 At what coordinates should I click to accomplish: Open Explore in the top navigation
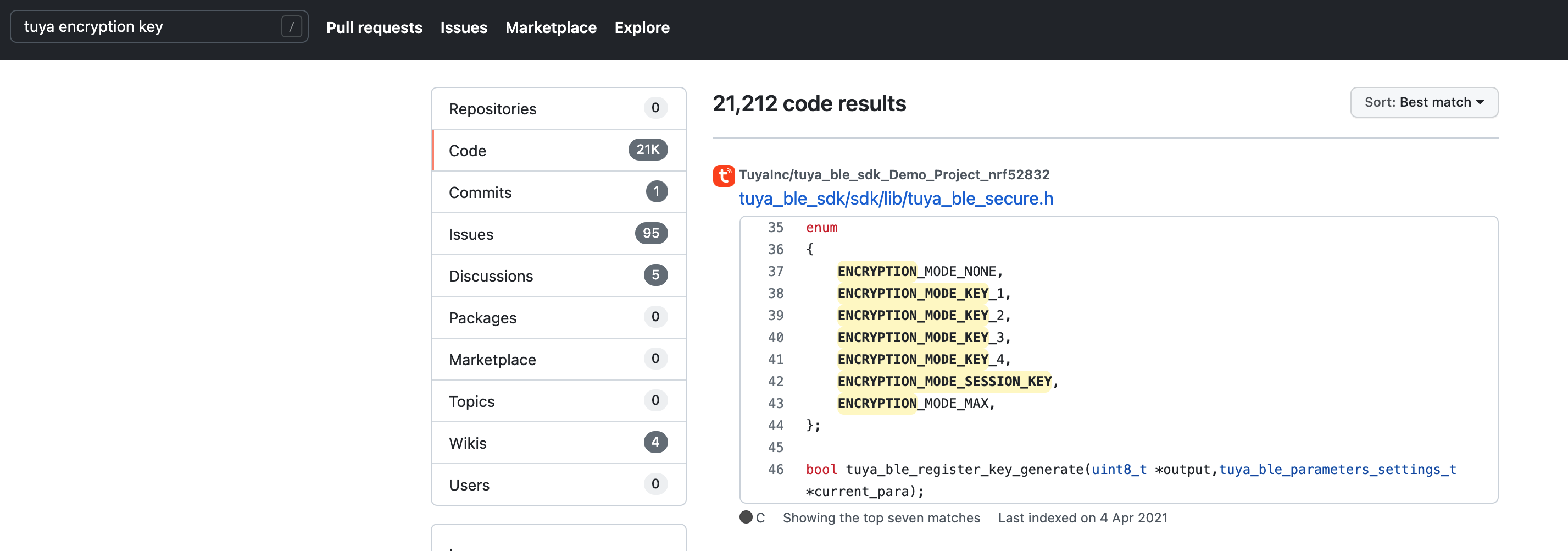tap(642, 27)
